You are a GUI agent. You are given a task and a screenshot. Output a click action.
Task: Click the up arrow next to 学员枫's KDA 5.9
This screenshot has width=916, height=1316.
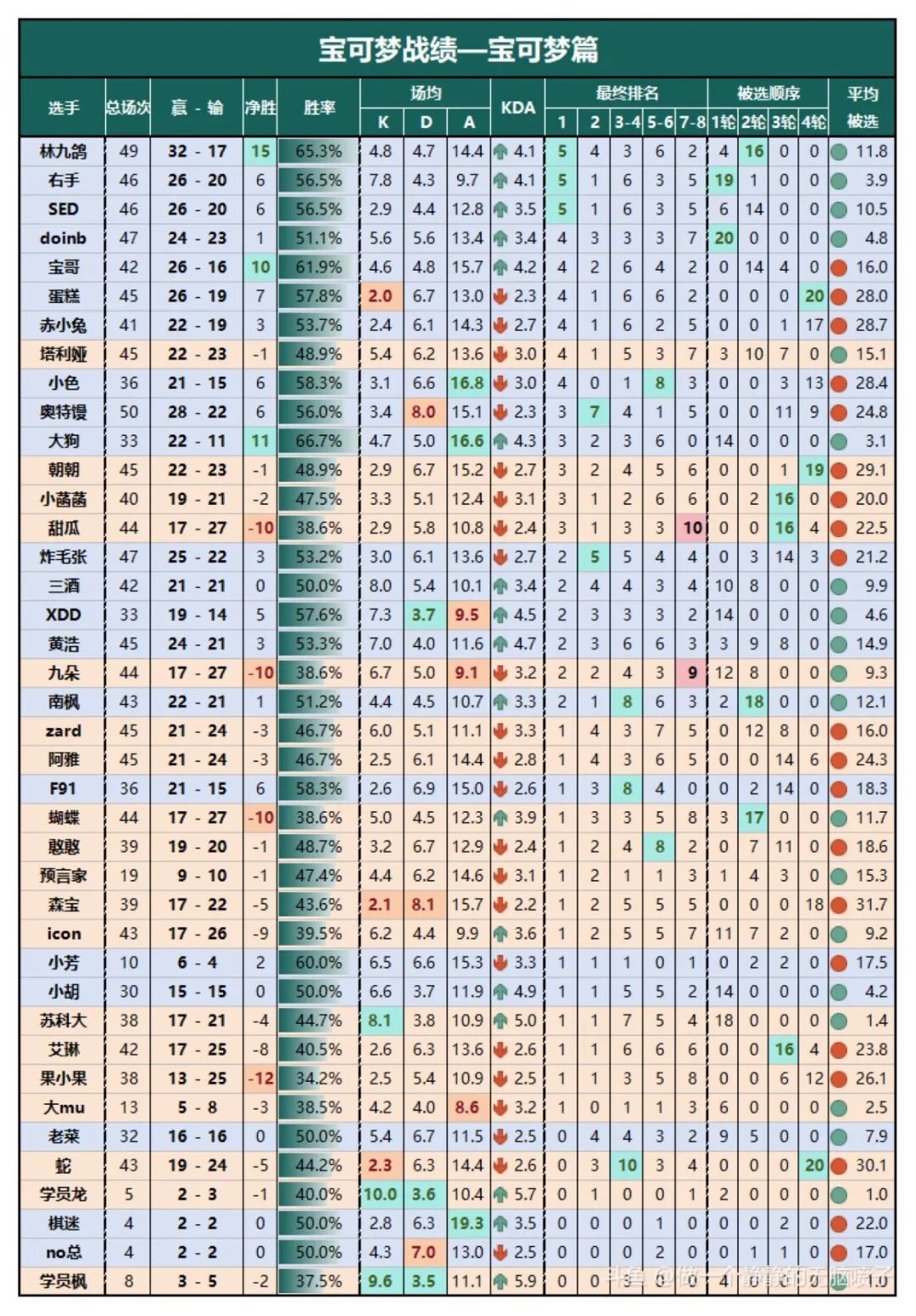(x=500, y=1281)
